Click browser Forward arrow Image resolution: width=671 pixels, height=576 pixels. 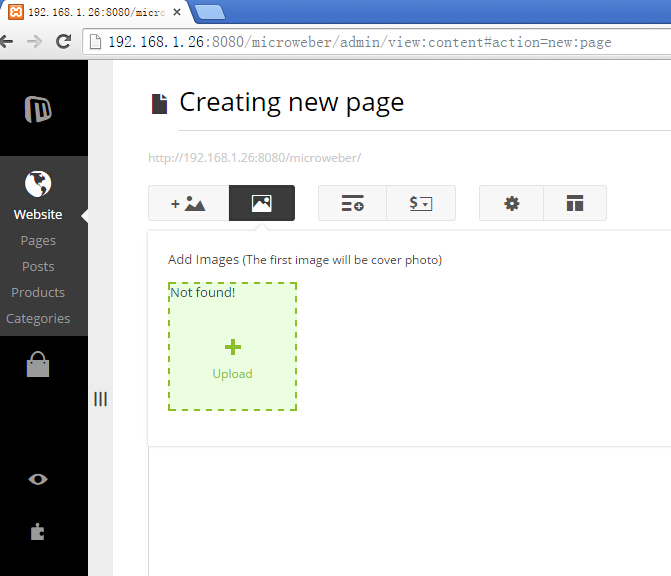coord(34,42)
